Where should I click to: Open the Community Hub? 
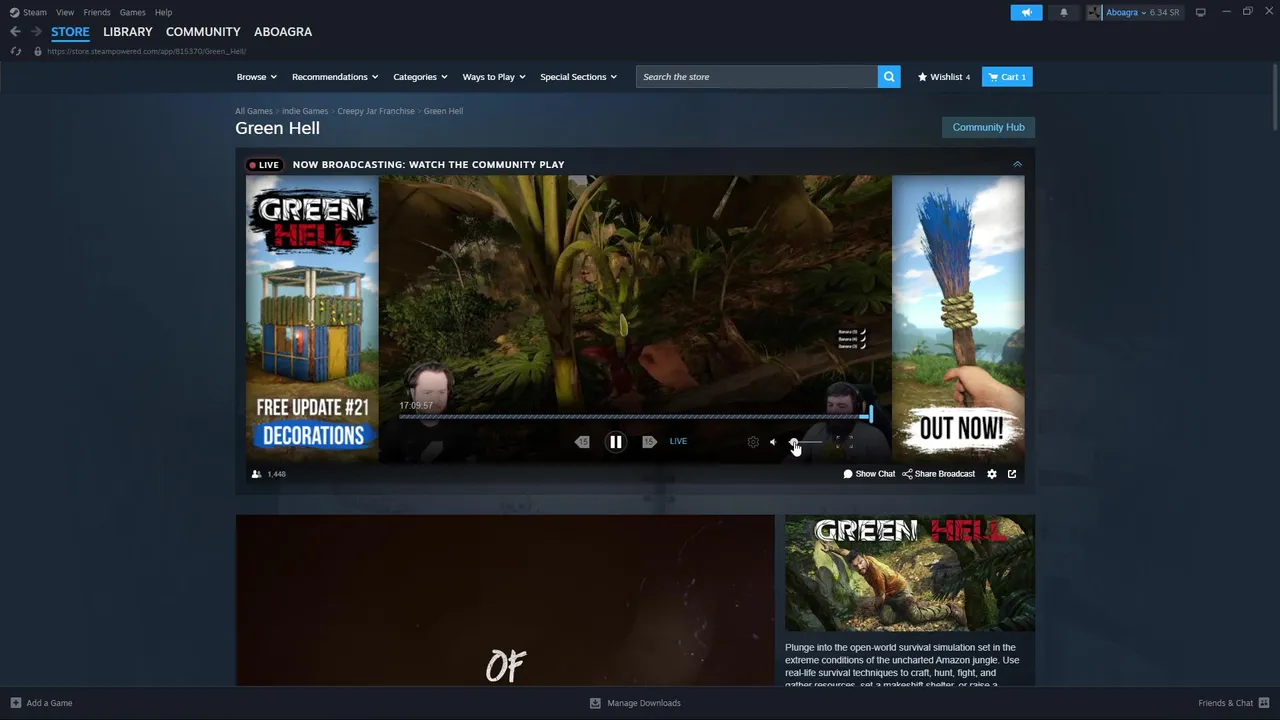point(988,127)
